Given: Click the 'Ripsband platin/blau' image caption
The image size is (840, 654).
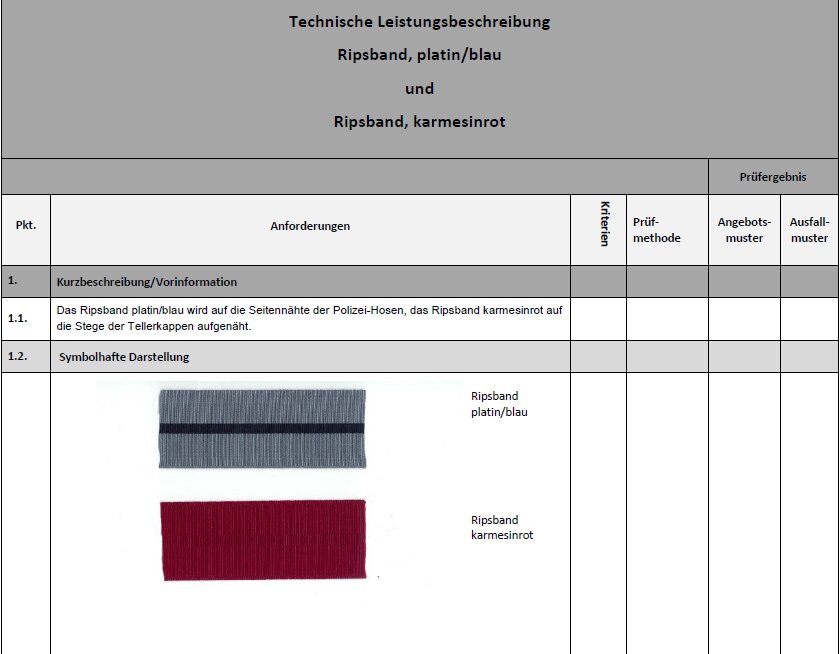Looking at the screenshot, I should (x=499, y=404).
